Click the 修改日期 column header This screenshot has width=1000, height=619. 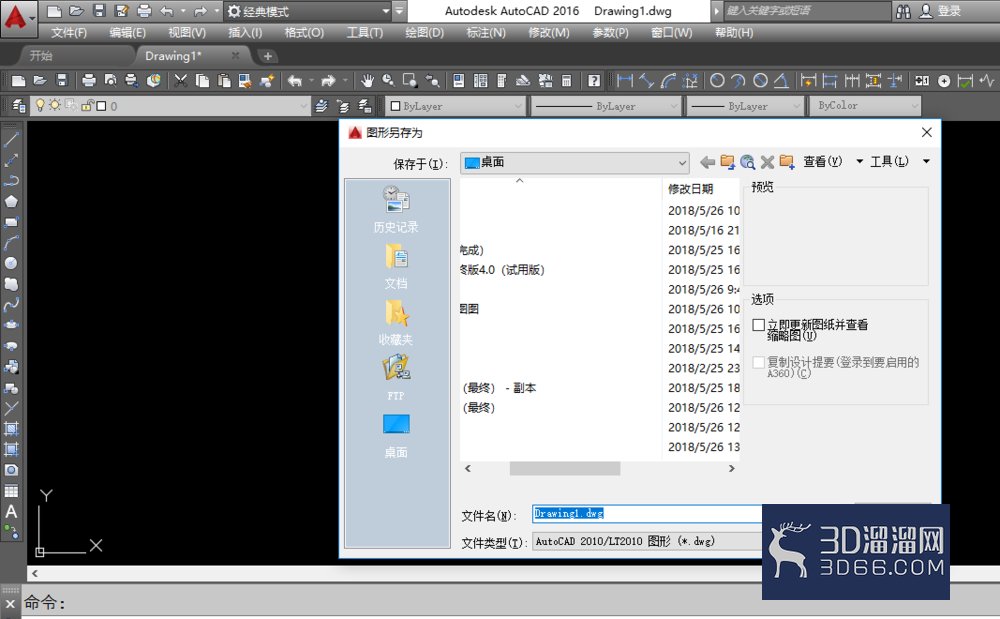click(691, 189)
